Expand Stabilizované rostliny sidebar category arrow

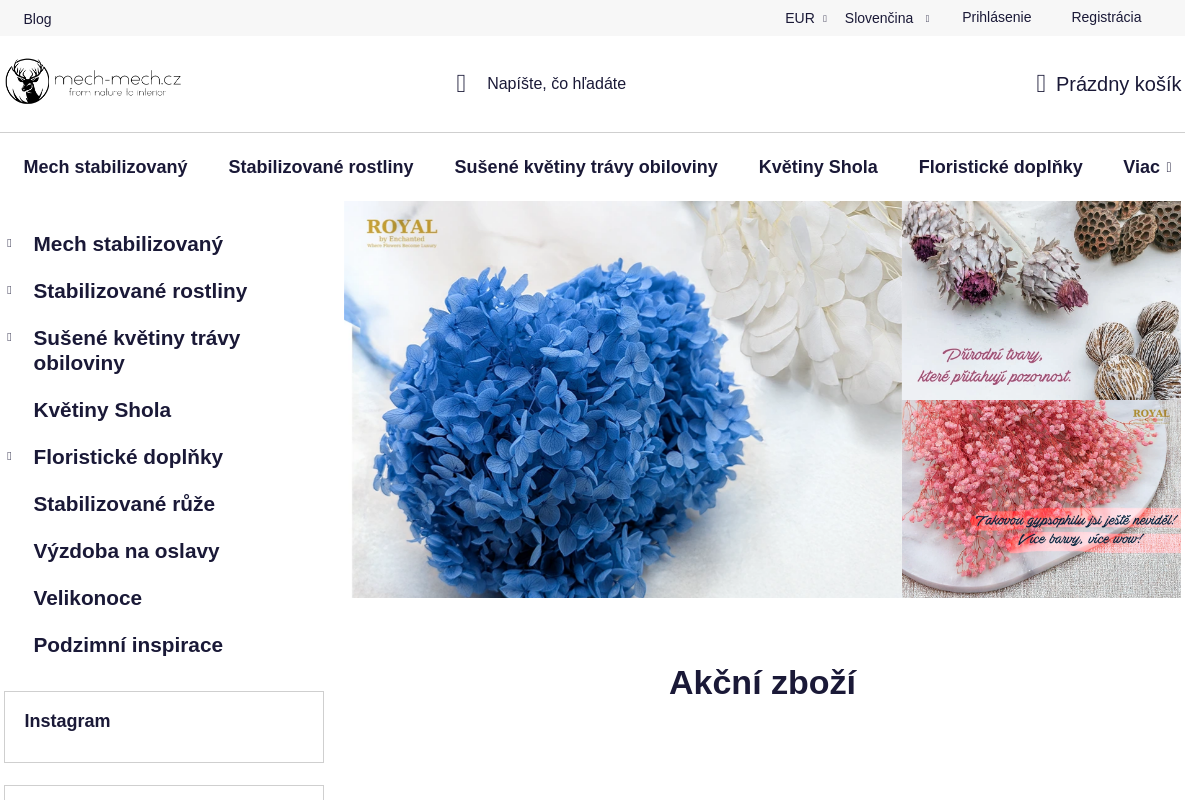click(x=9, y=290)
